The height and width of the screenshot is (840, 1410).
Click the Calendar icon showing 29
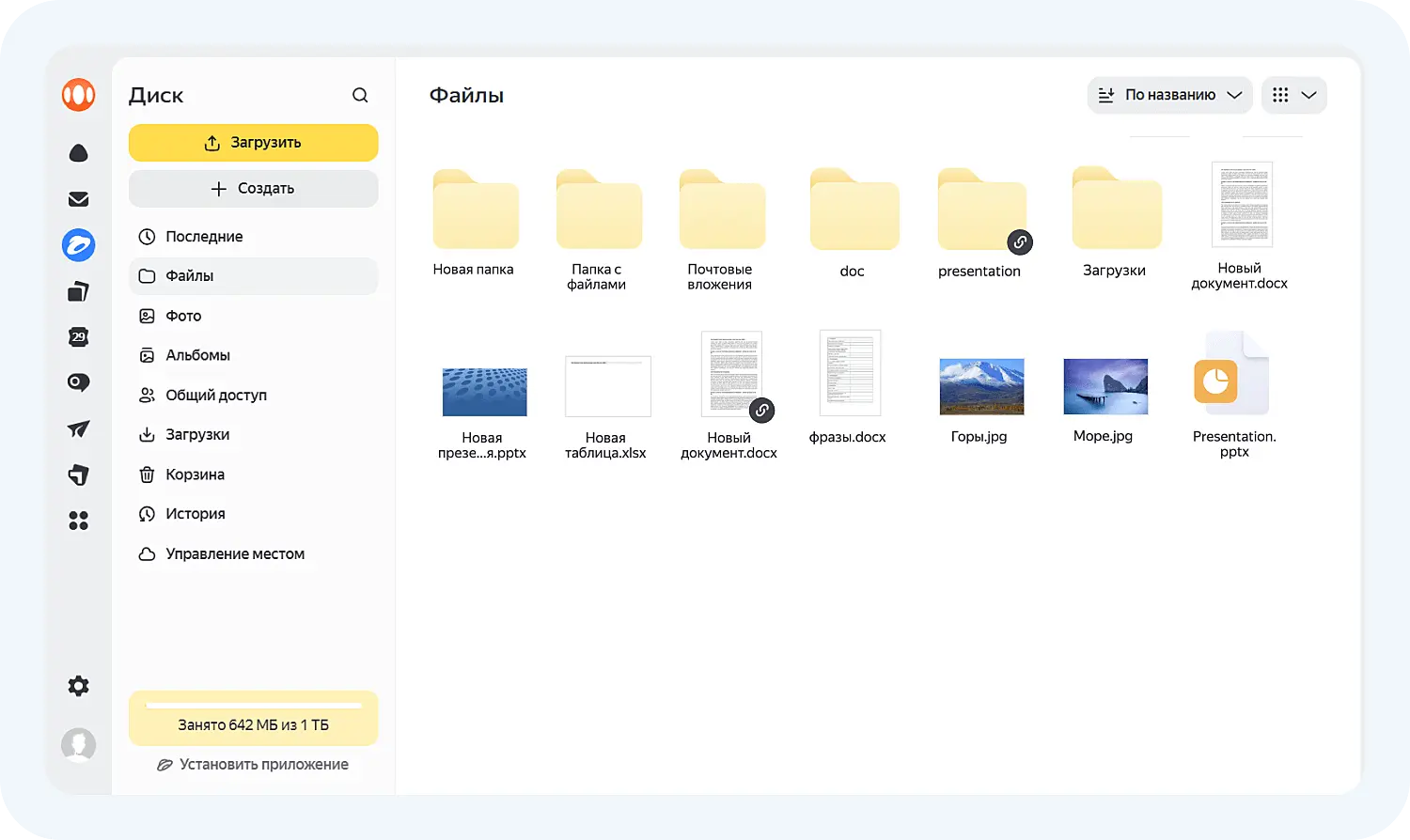click(x=79, y=336)
